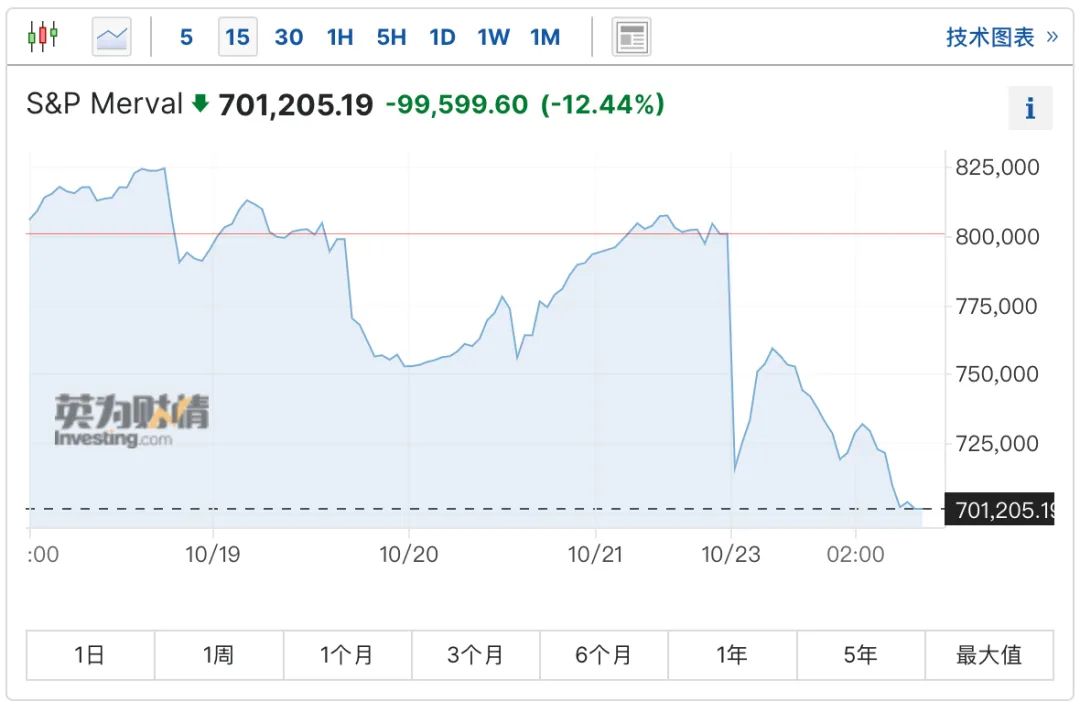Choose the 5H interval

point(391,38)
